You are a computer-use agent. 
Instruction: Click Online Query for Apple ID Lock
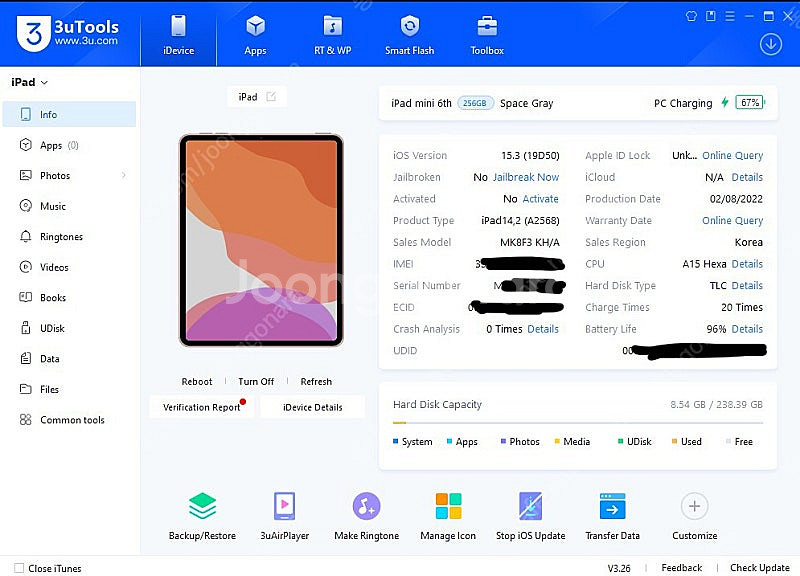tap(732, 155)
